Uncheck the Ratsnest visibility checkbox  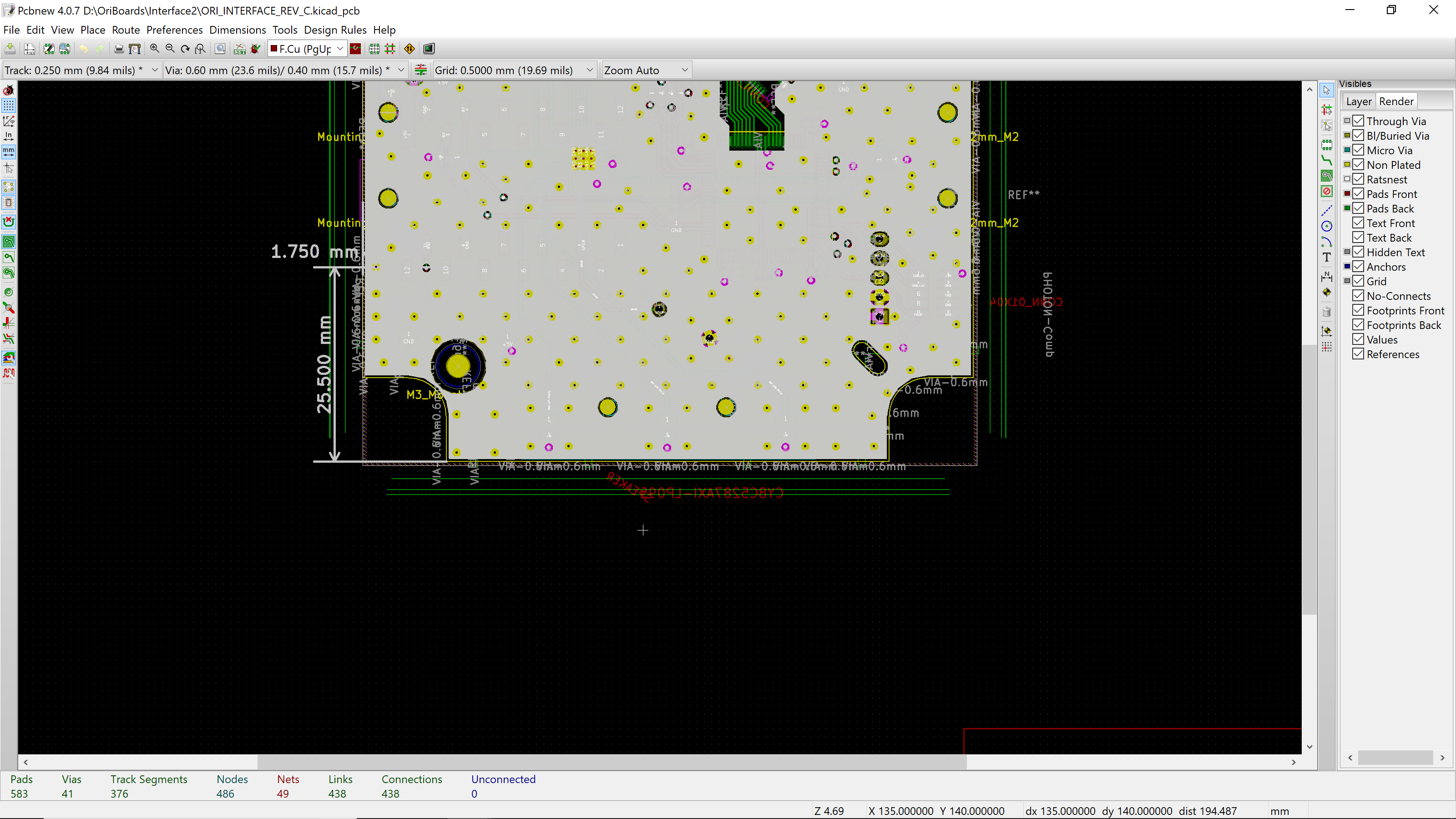click(x=1358, y=179)
